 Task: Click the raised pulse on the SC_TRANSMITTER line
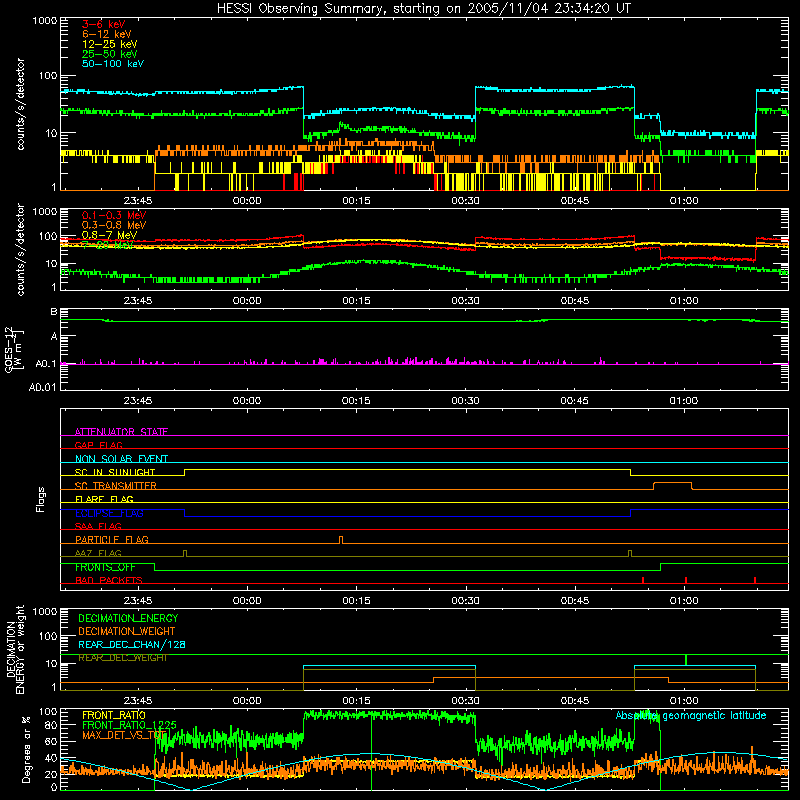[672, 486]
